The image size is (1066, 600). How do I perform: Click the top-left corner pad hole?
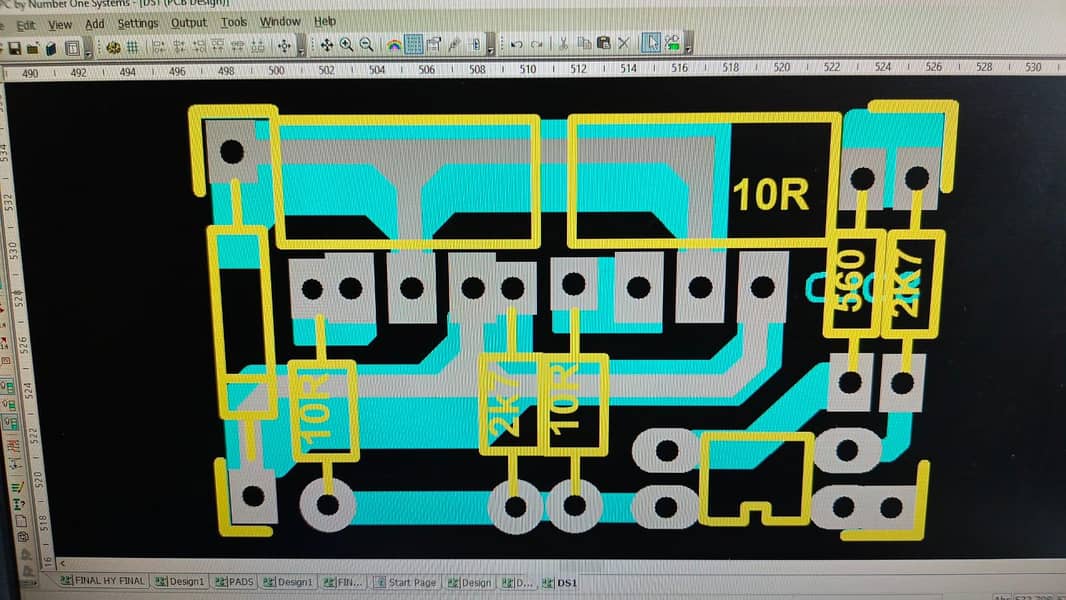coord(232,152)
